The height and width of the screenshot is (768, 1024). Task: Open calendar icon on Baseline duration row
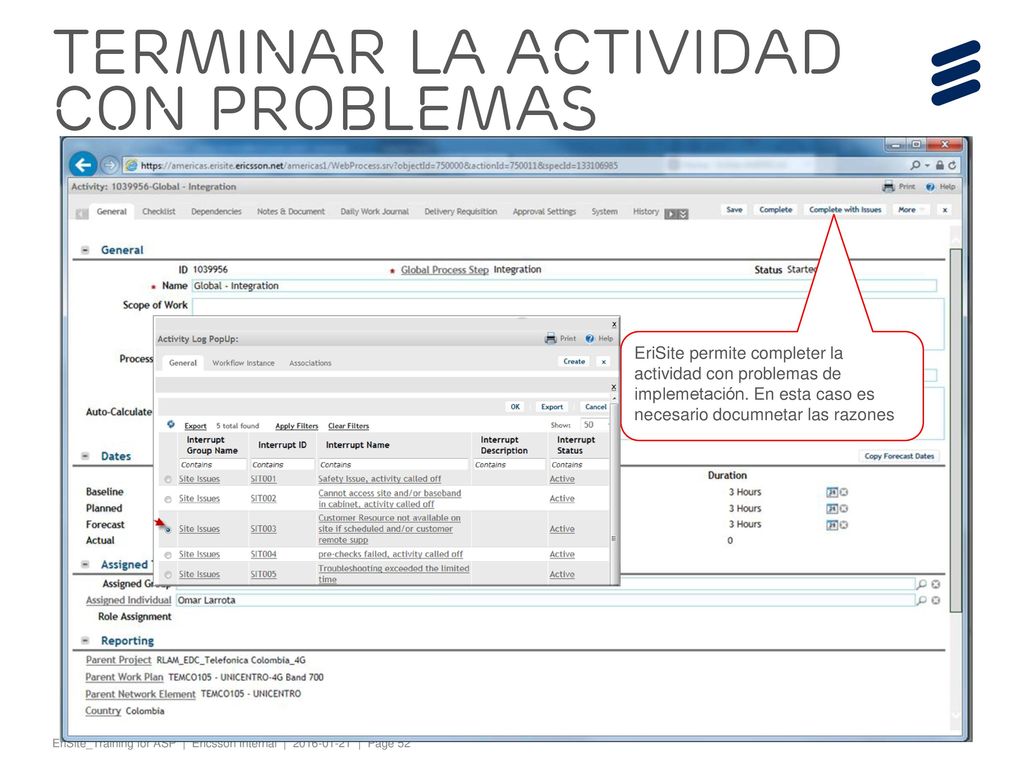832,492
